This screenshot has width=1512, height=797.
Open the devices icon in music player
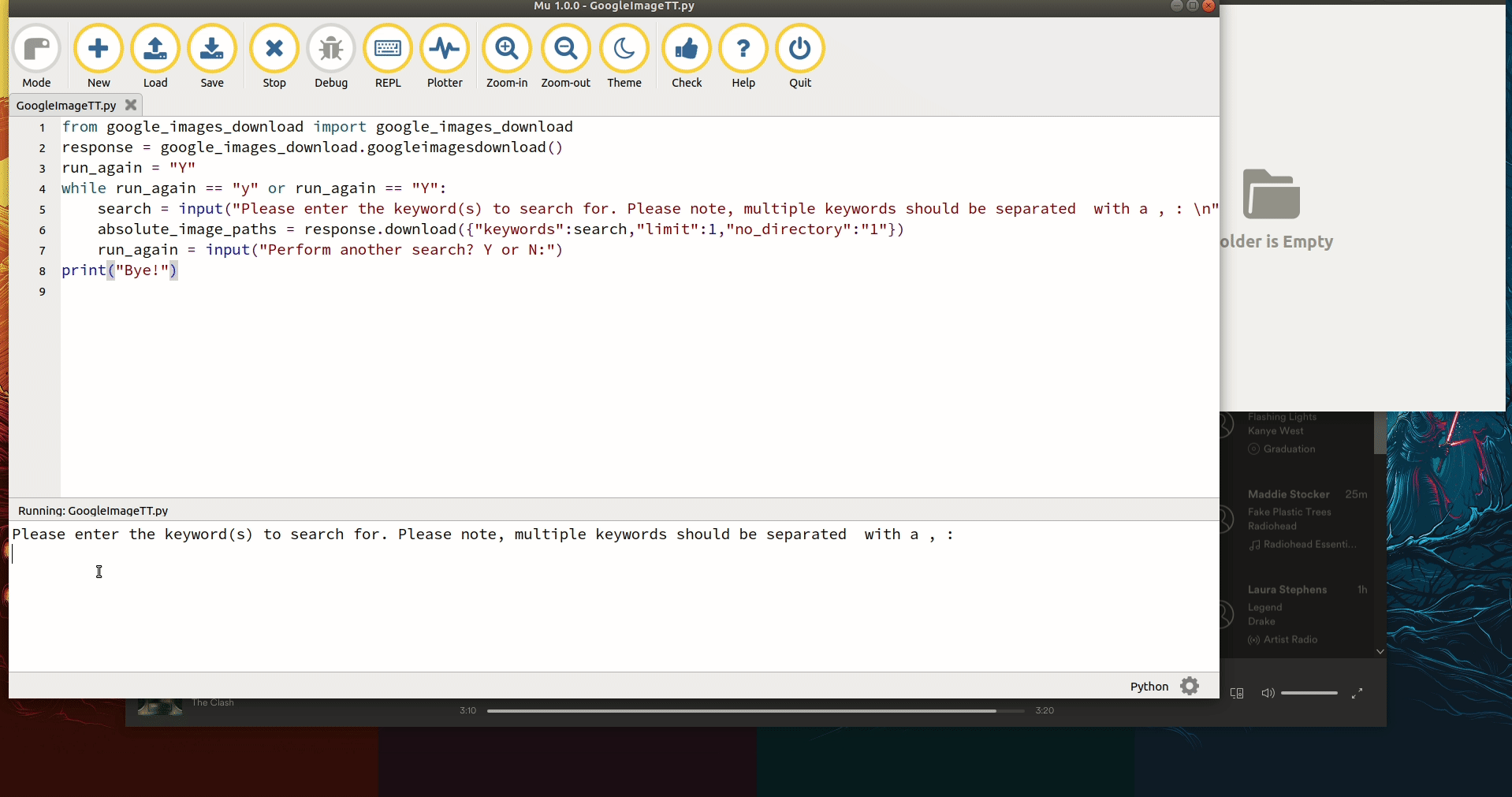(1237, 693)
